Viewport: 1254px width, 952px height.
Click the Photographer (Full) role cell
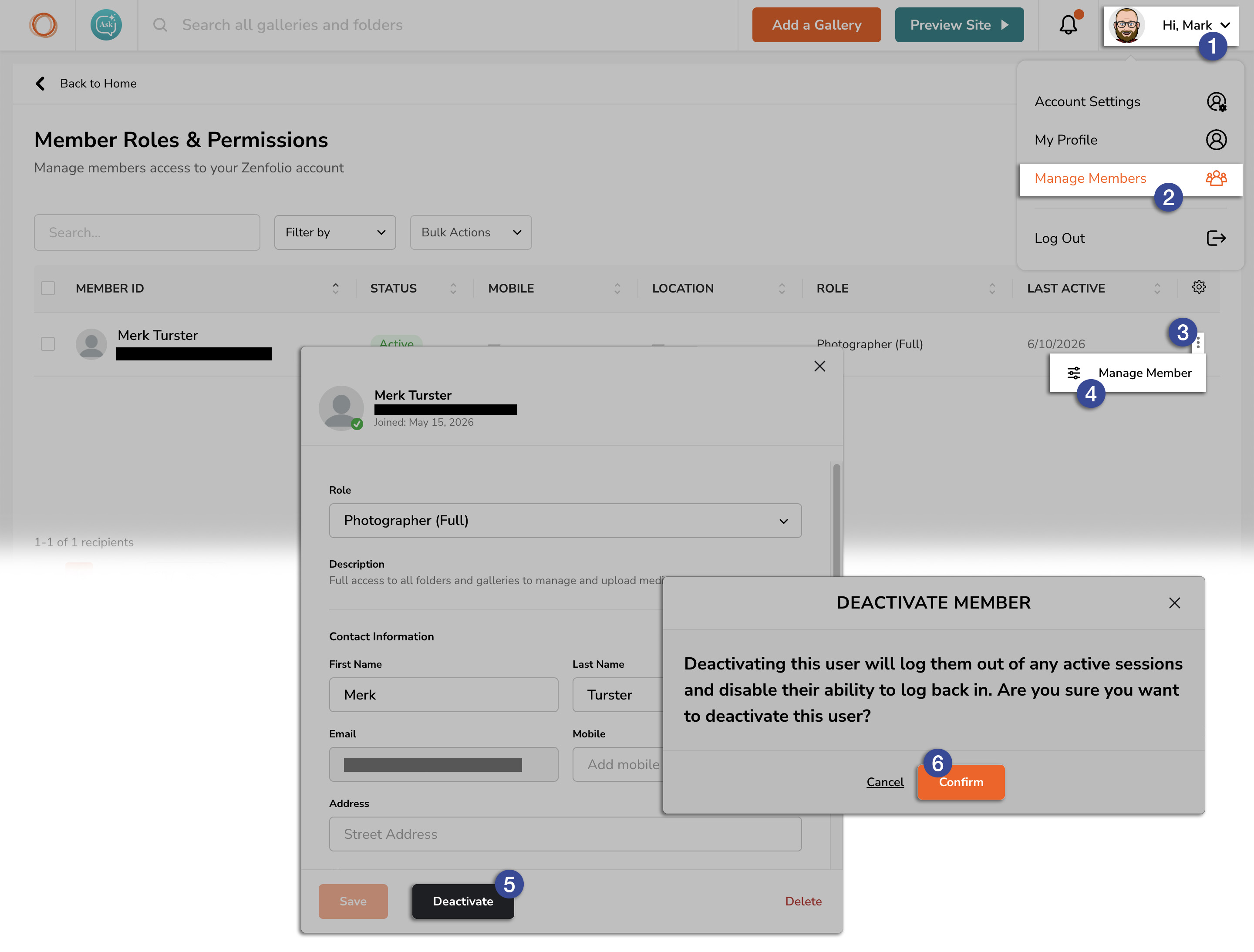click(x=869, y=344)
